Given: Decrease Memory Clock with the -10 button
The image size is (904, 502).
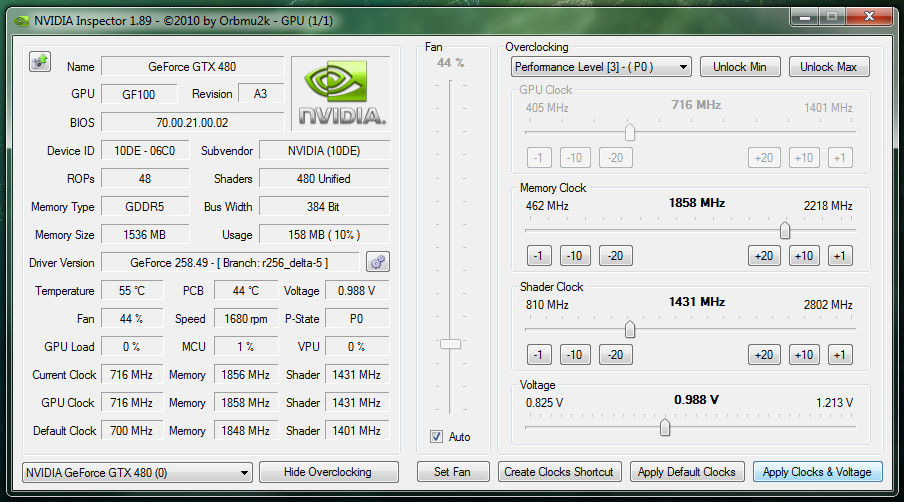Looking at the screenshot, I should (575, 256).
